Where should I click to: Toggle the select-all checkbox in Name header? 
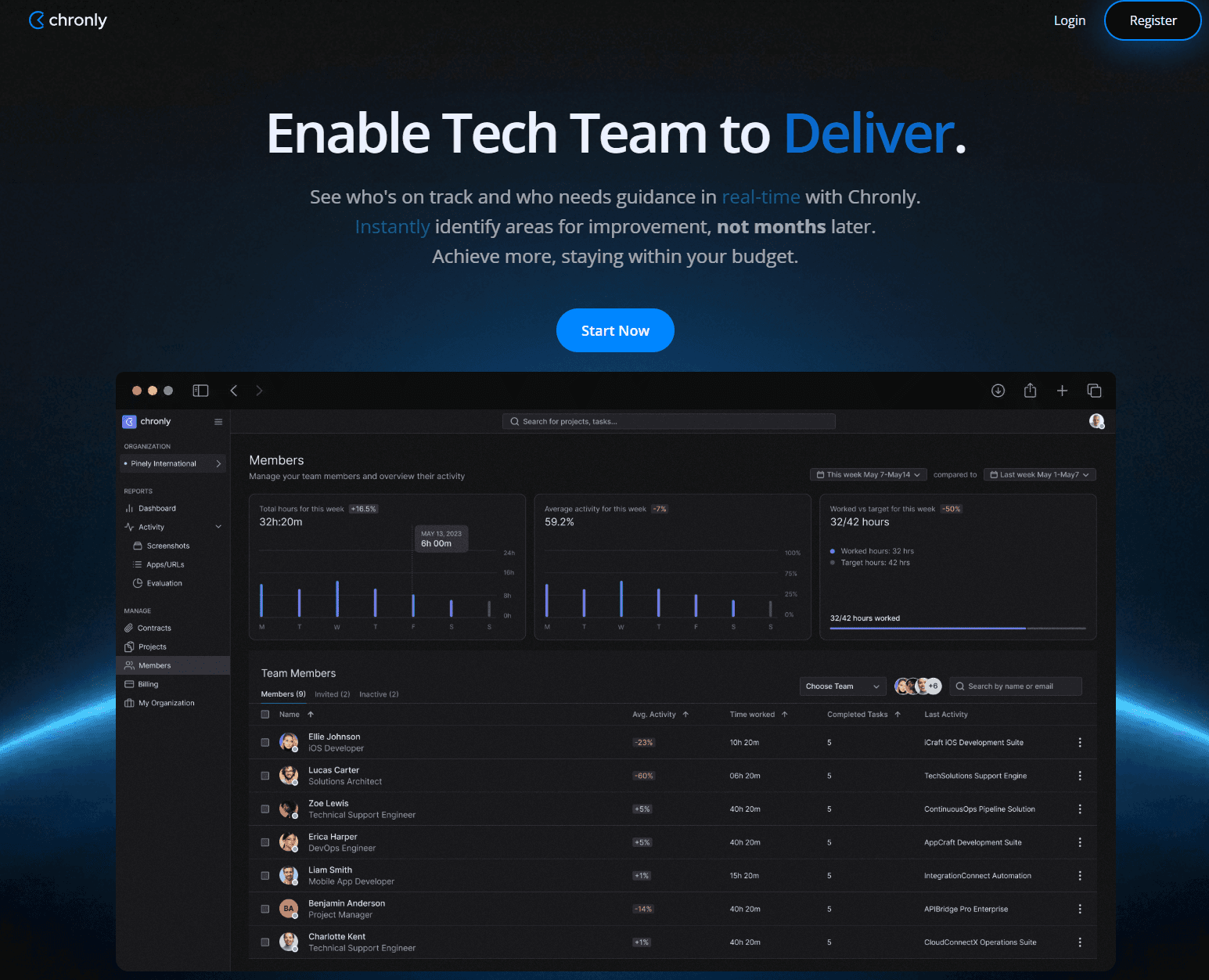pos(265,715)
